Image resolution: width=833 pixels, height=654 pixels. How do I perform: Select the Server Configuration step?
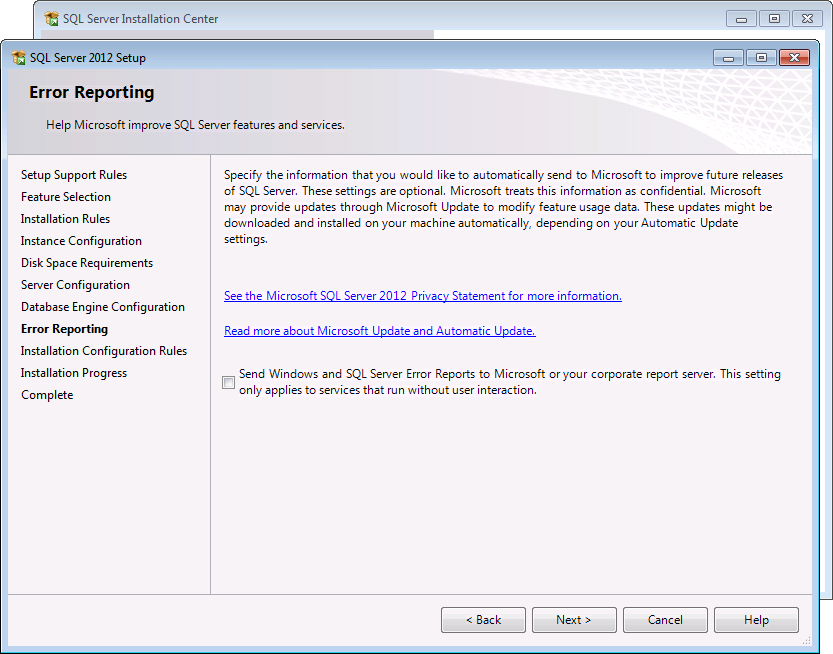(75, 285)
